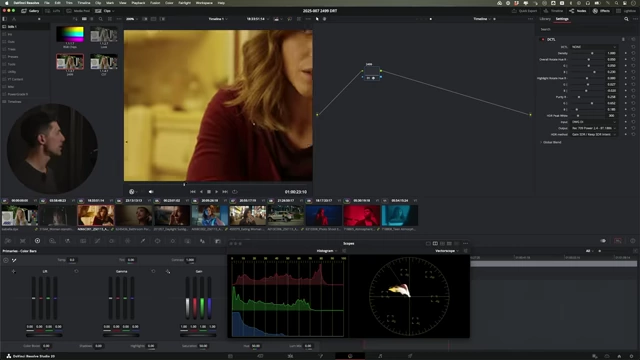Open the RGB Mixer palette
The image size is (640, 360).
67,241
